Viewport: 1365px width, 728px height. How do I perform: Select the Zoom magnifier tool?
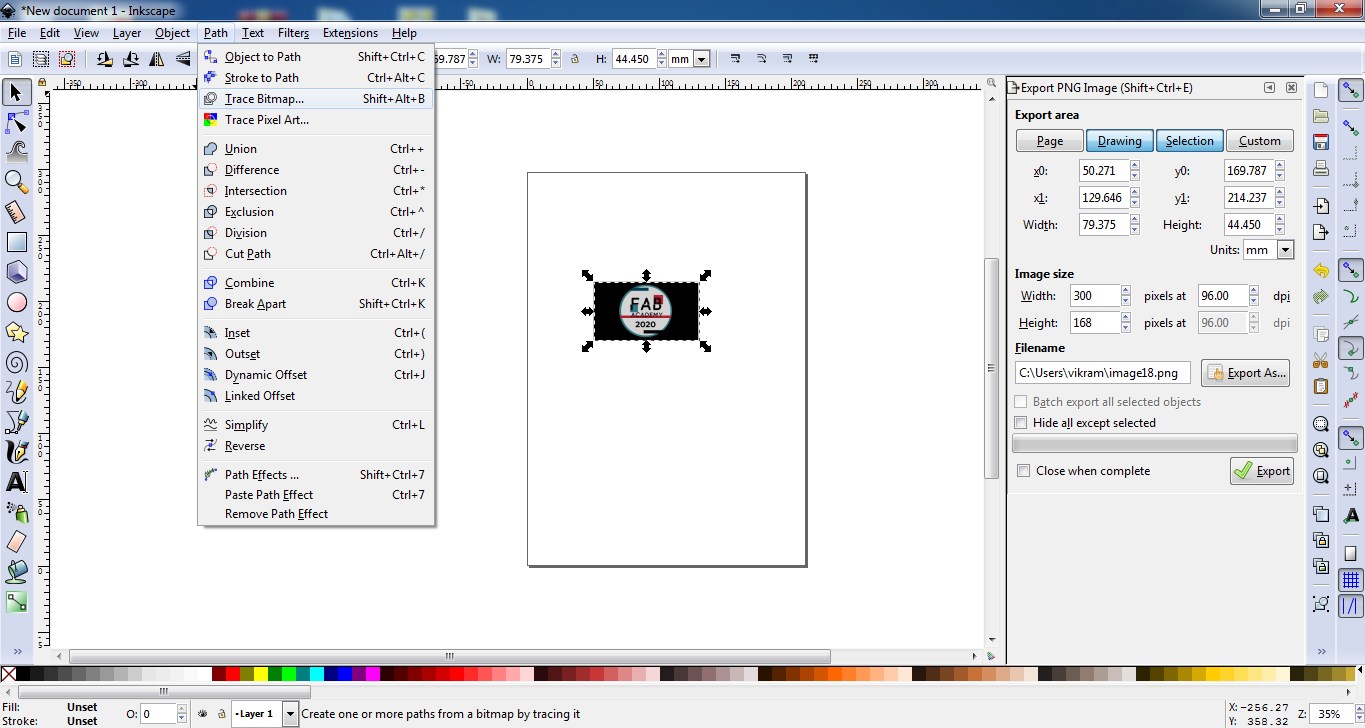point(16,182)
